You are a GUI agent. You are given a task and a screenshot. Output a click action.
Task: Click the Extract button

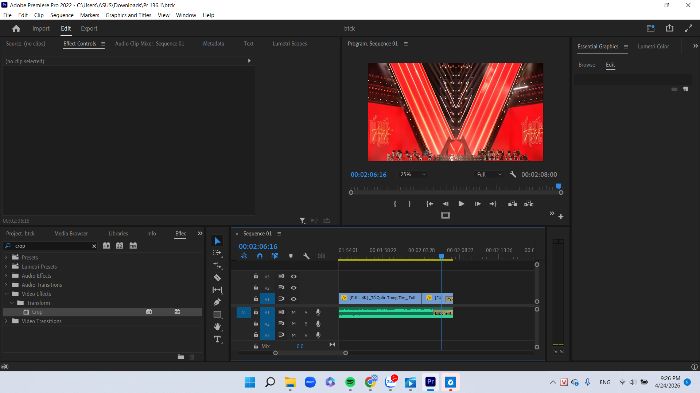529,204
